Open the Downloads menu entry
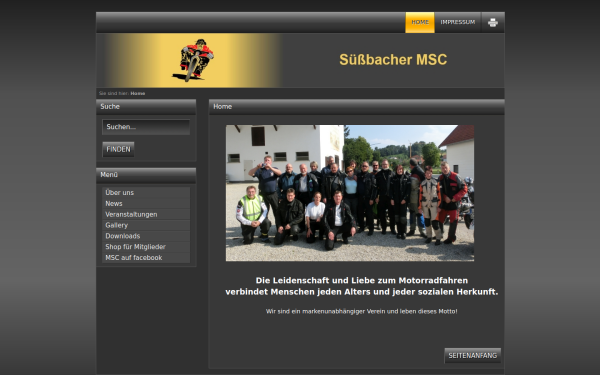This screenshot has width=600, height=375. (146, 236)
